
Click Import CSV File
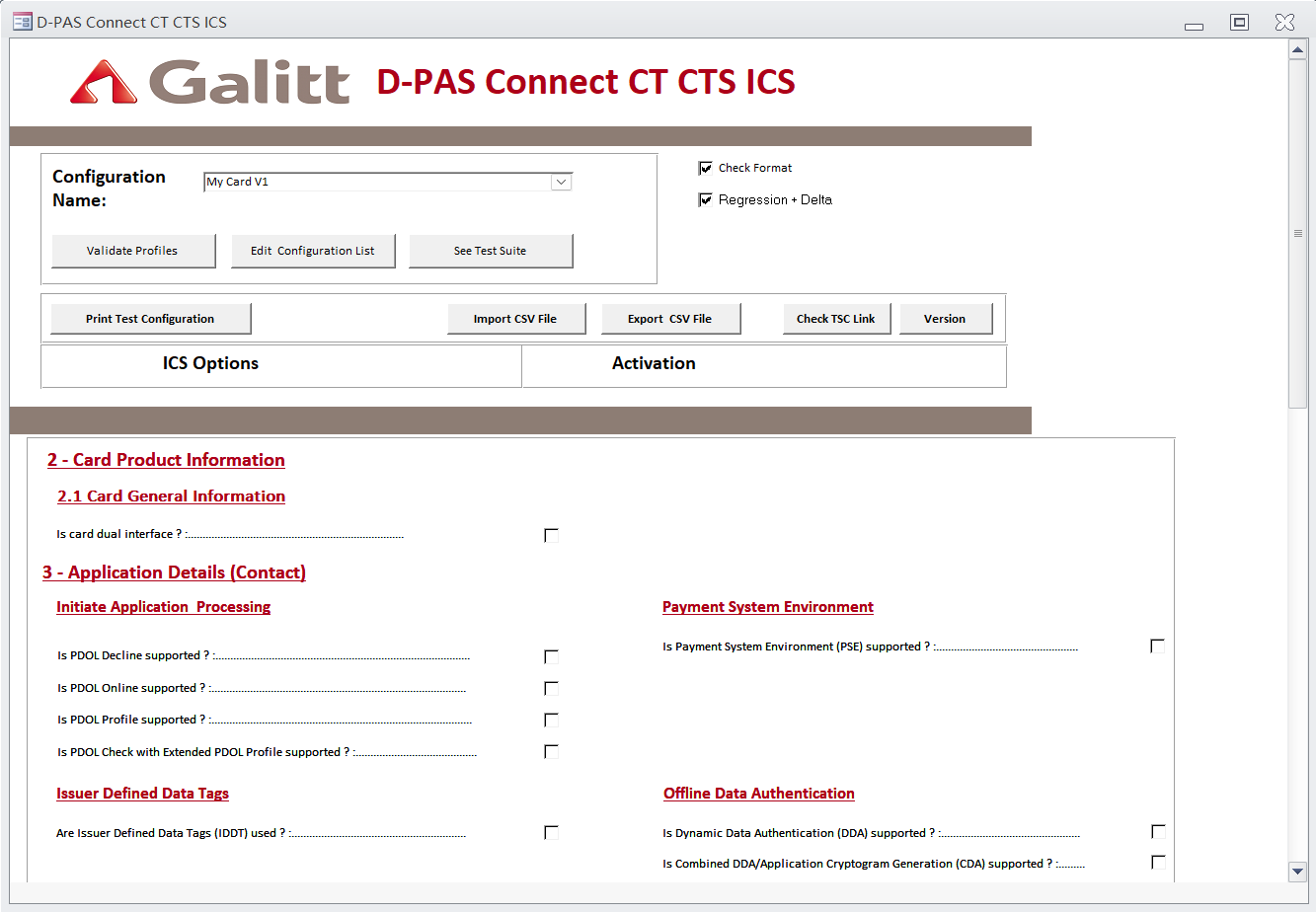[515, 319]
